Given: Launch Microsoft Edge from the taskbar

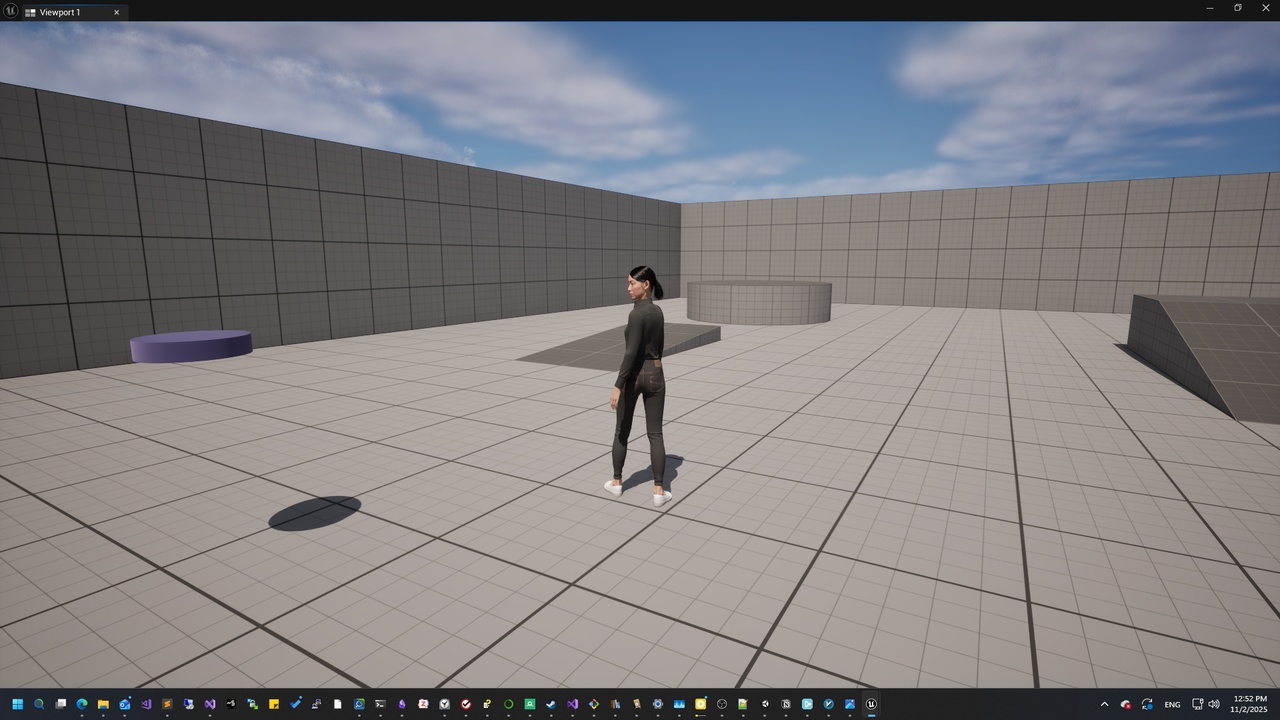Looking at the screenshot, I should [82, 704].
